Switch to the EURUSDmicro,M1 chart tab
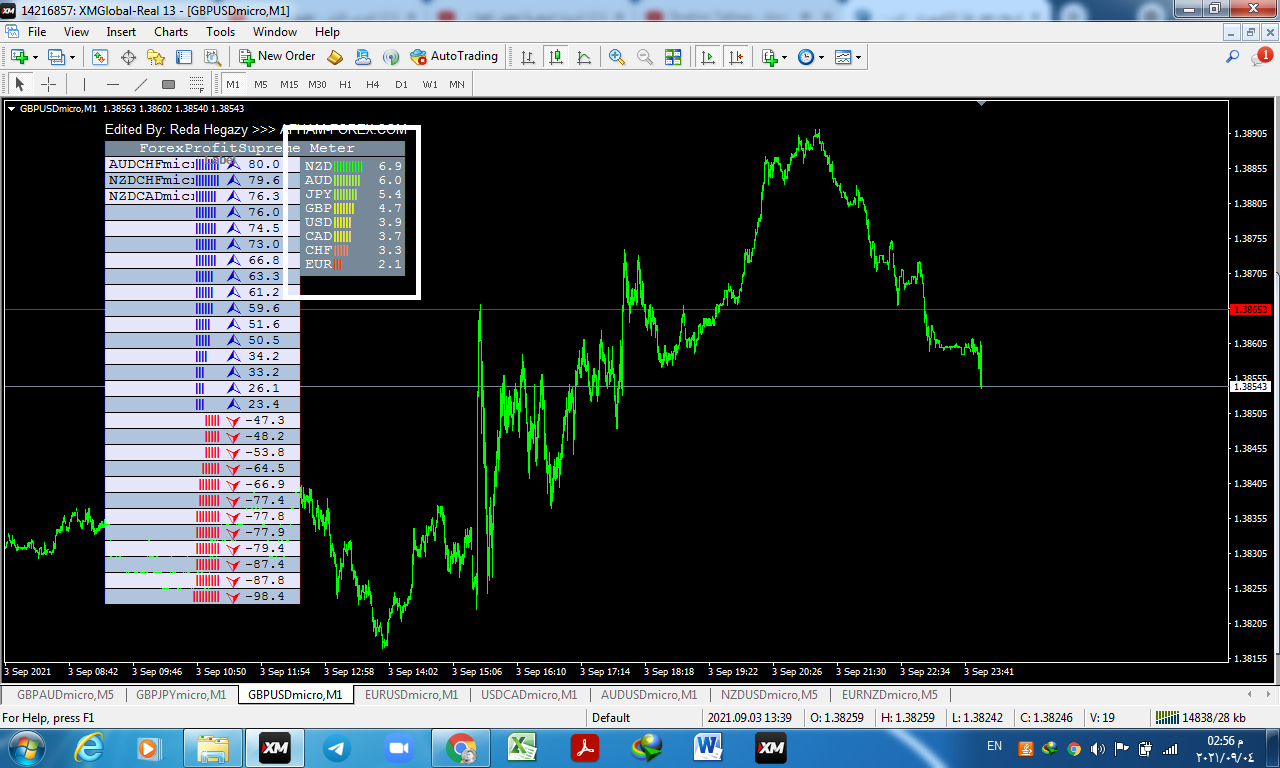 (411, 694)
